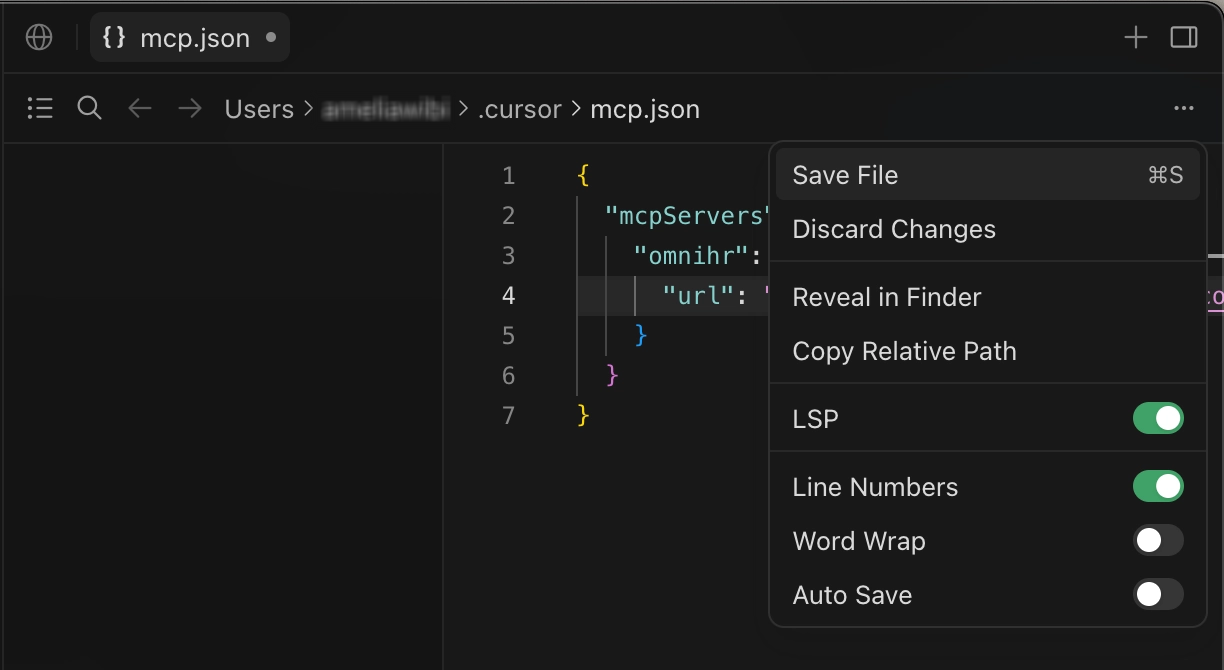This screenshot has width=1224, height=670.
Task: Choose Reveal in Finder
Action: [x=988, y=297]
